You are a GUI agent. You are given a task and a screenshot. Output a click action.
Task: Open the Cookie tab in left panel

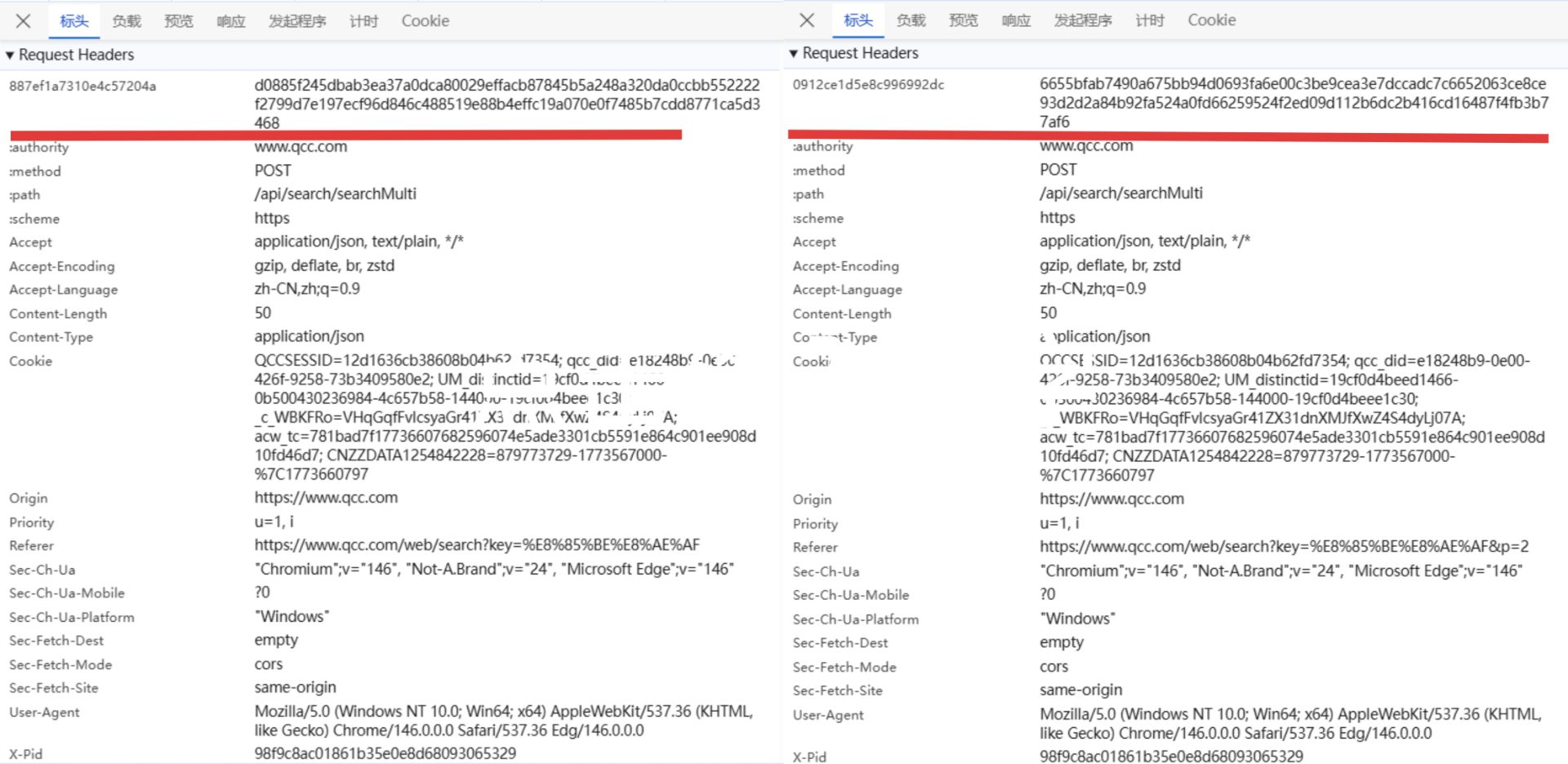point(425,21)
